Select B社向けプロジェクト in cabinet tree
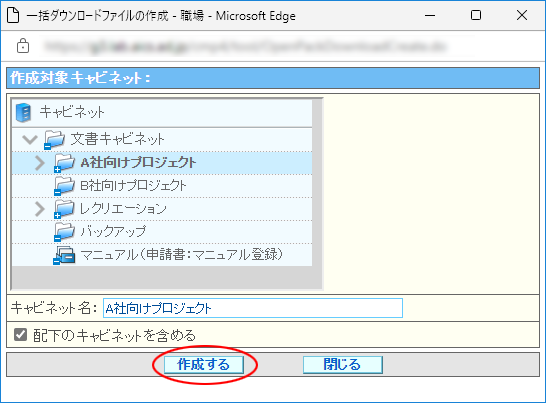The height and width of the screenshot is (403, 546). (x=134, y=186)
